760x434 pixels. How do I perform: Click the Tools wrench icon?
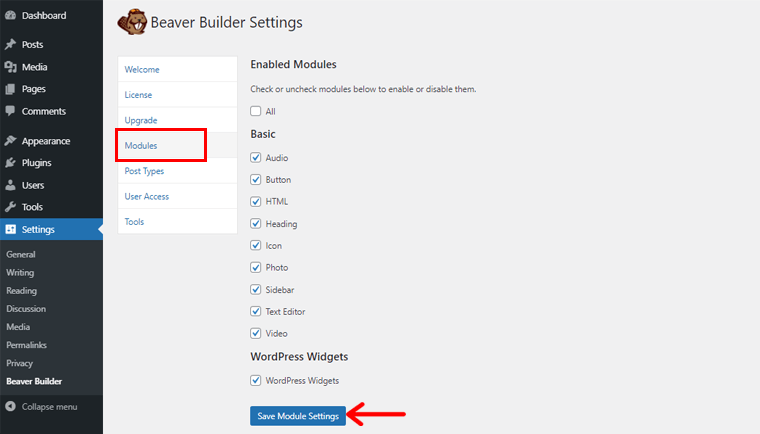10,207
